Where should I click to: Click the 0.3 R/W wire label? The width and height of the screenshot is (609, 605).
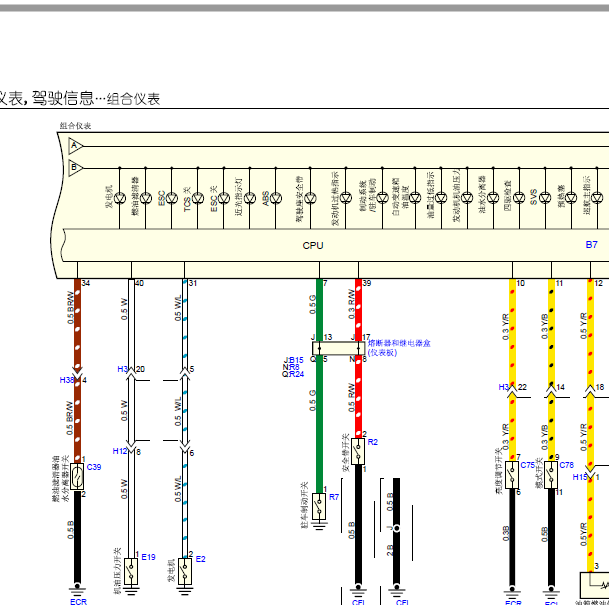click(351, 304)
